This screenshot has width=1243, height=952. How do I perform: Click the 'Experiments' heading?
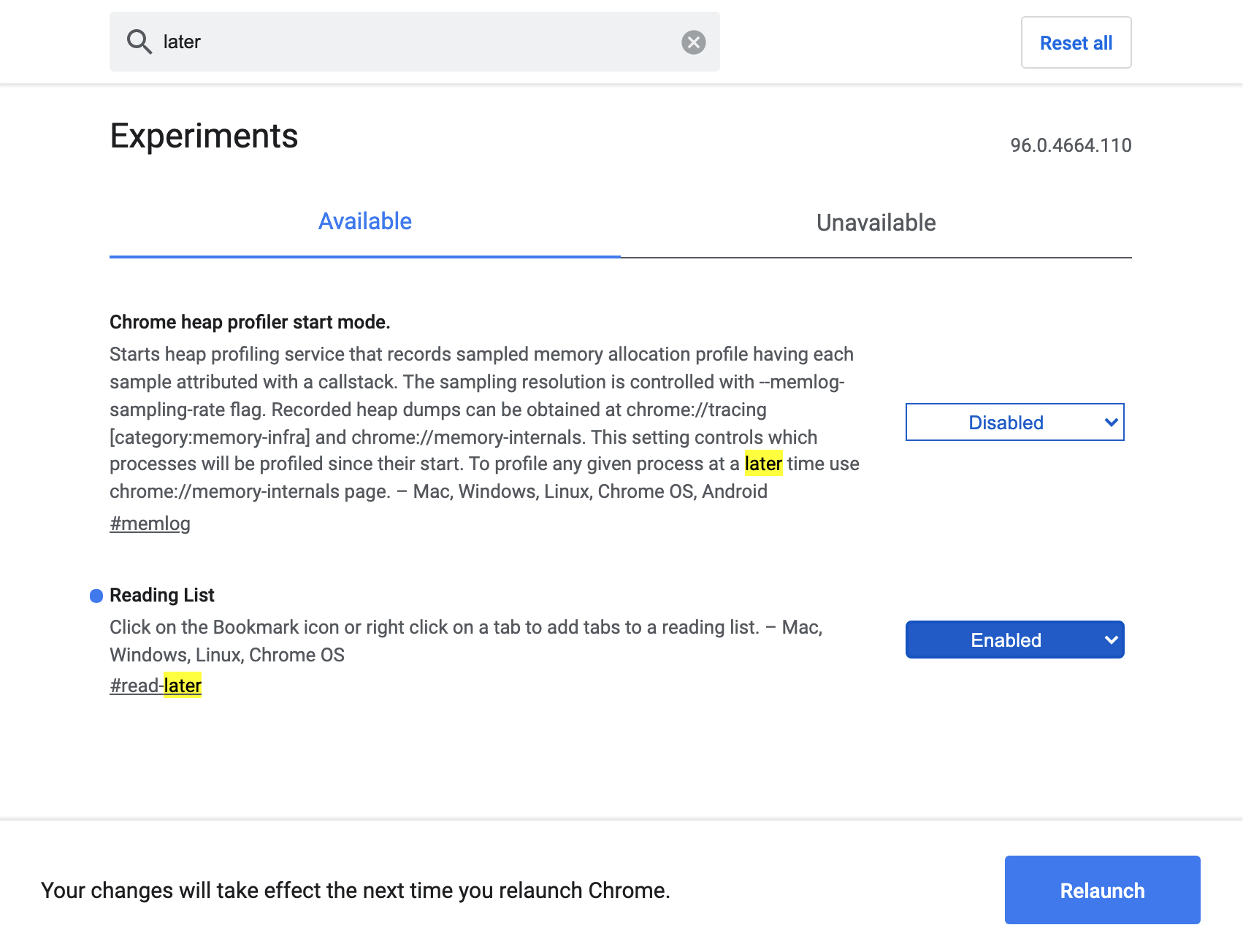(204, 136)
